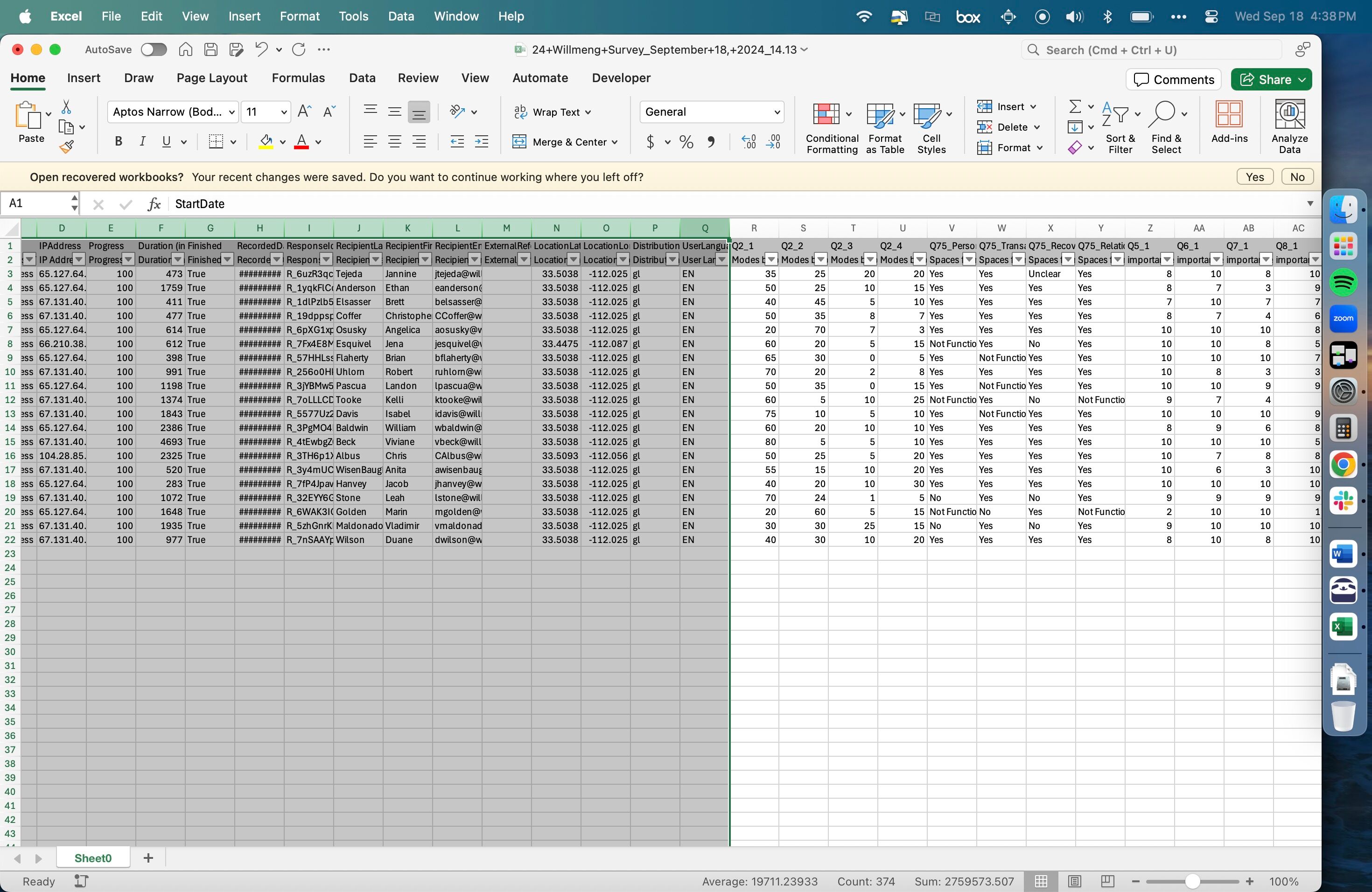
Task: Open the font size dropdown
Action: point(284,112)
